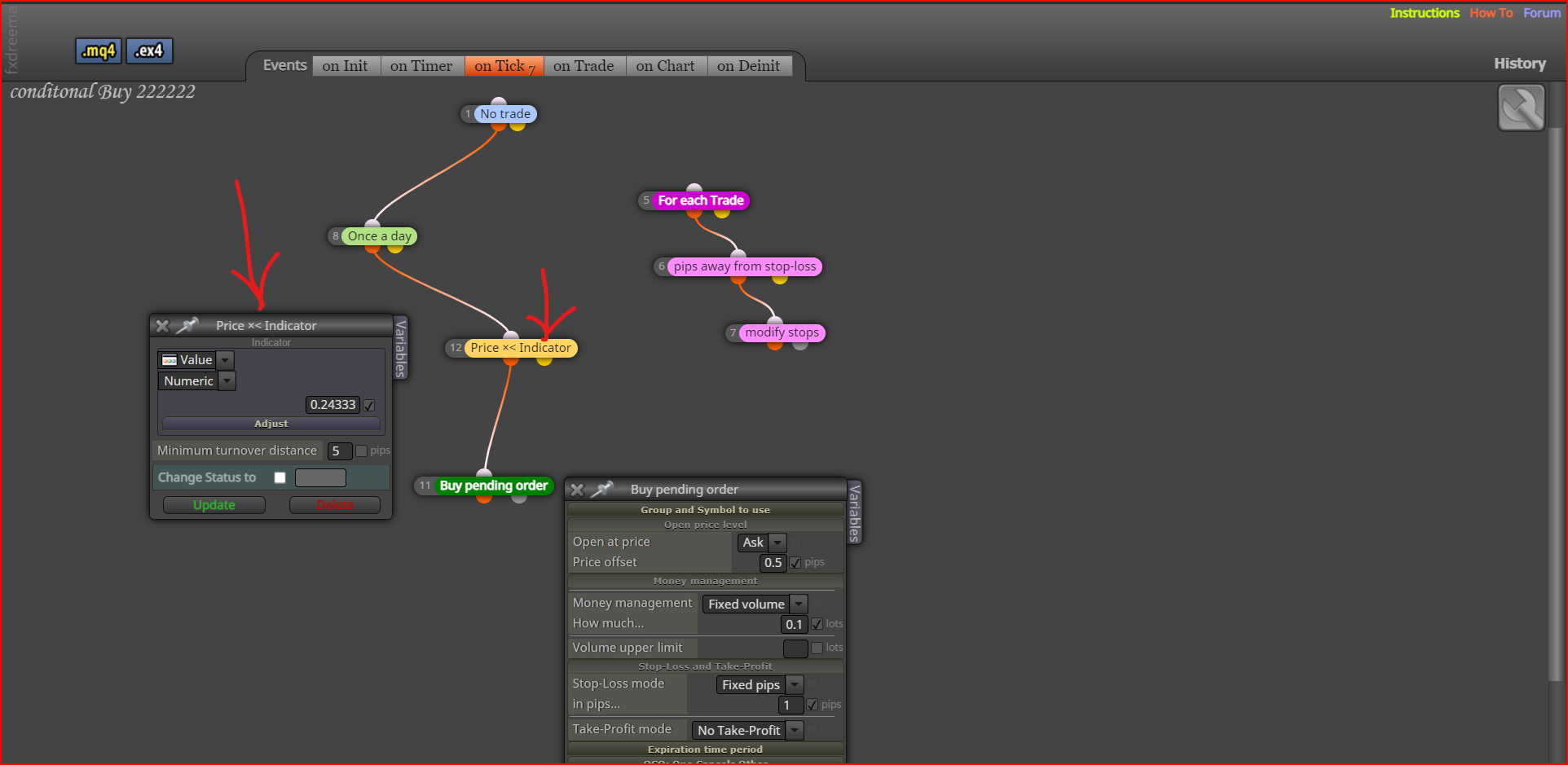Switch to the on Init tab
This screenshot has height=765, width=1568.
coord(346,66)
